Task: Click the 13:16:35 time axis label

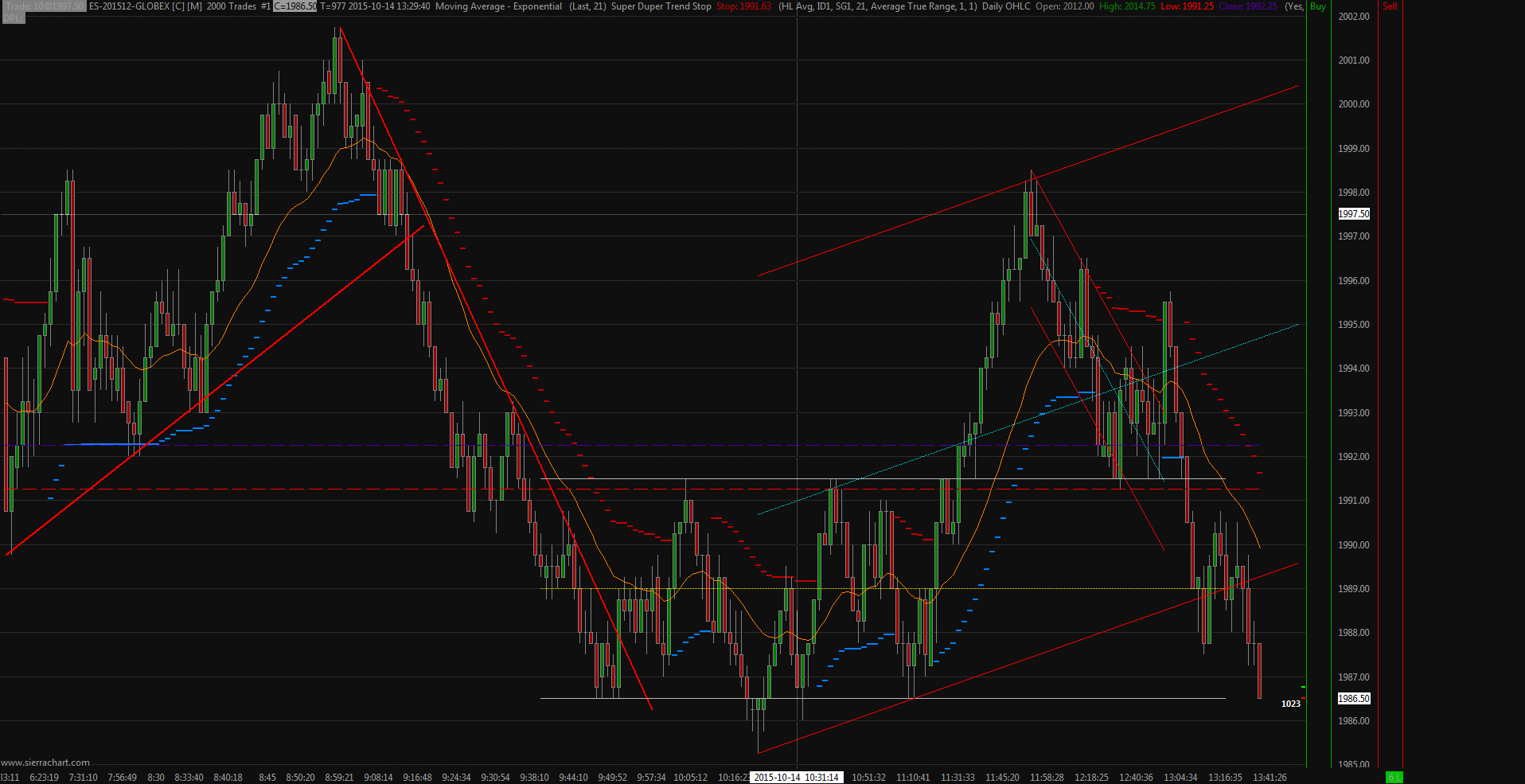Action: (x=1225, y=778)
